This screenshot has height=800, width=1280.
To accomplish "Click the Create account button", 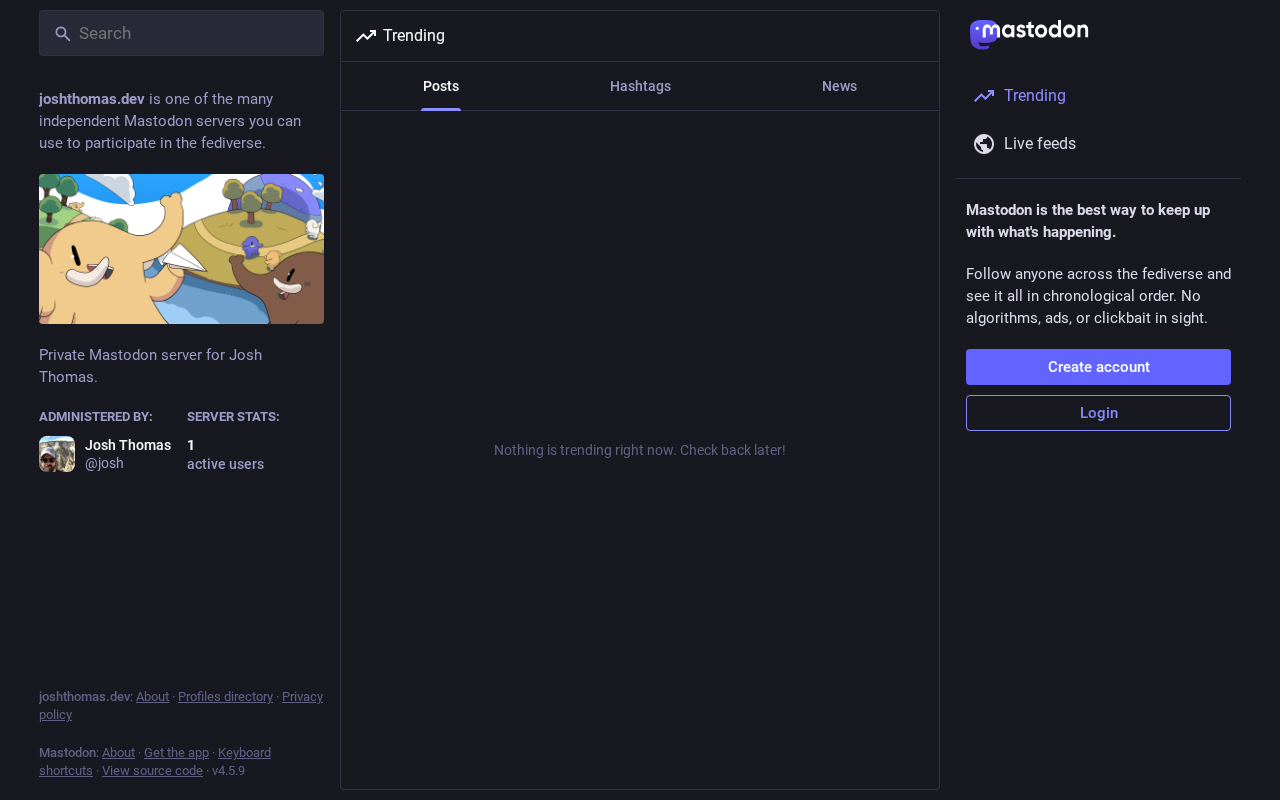I will (1098, 367).
